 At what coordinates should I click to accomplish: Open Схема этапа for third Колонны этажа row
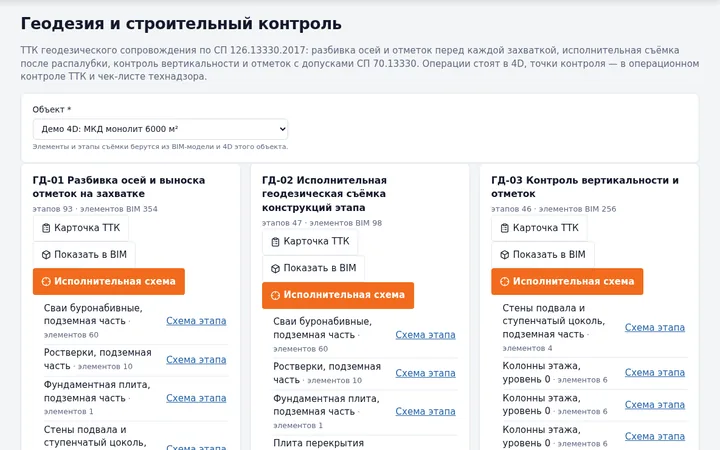pos(655,436)
